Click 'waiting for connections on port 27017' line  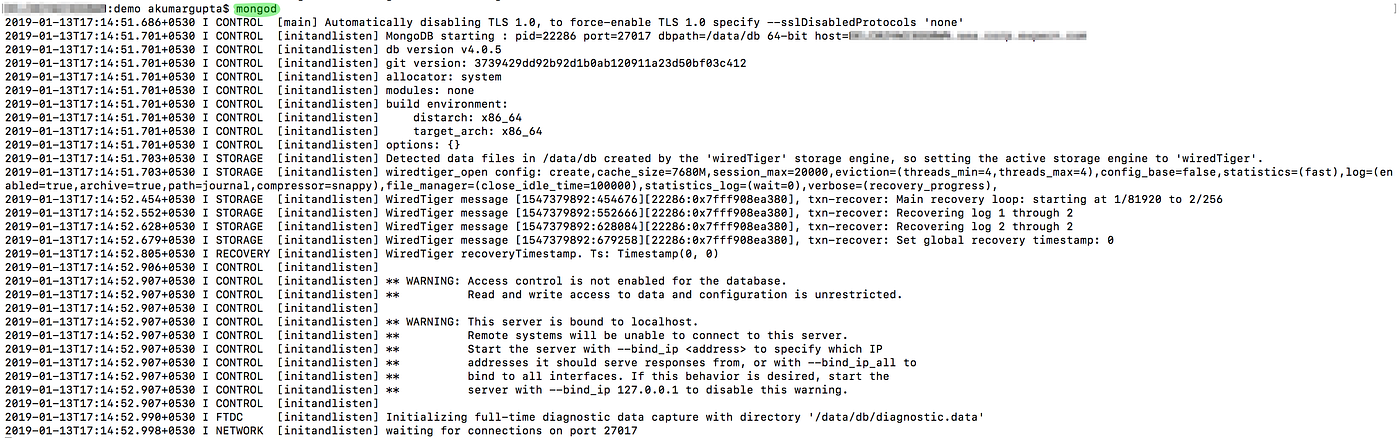click(x=511, y=431)
